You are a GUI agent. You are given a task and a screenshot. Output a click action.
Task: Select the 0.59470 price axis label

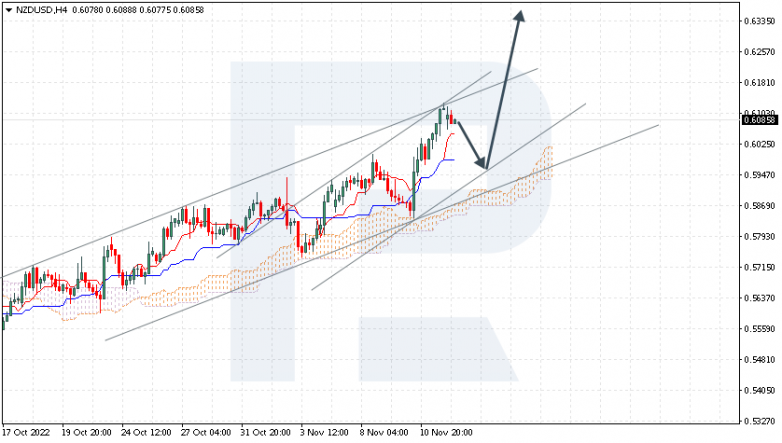[x=760, y=175]
